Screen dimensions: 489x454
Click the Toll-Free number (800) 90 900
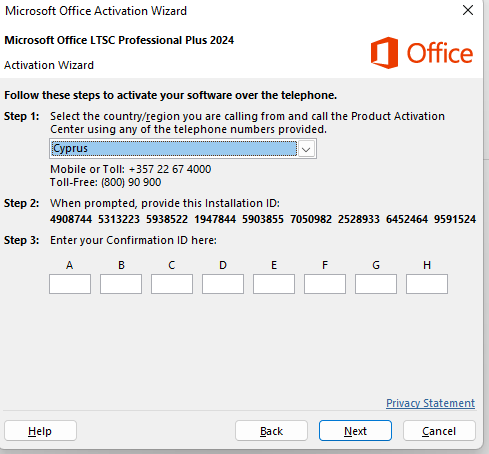(x=131, y=182)
